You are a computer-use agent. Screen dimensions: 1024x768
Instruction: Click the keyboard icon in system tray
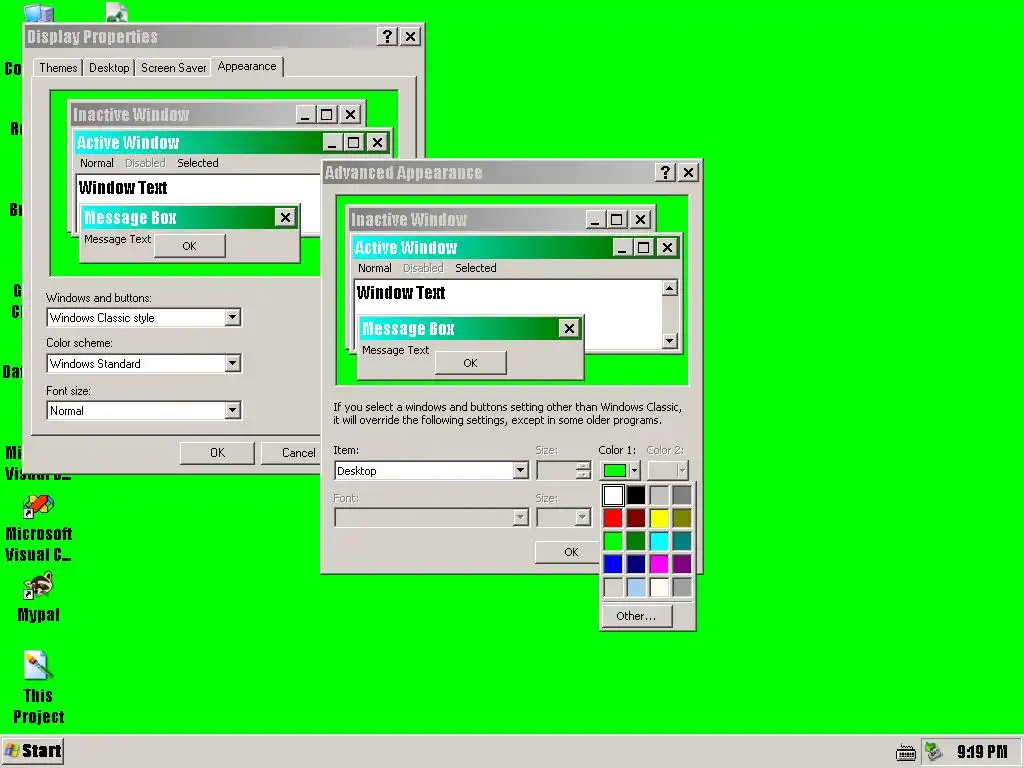(905, 752)
